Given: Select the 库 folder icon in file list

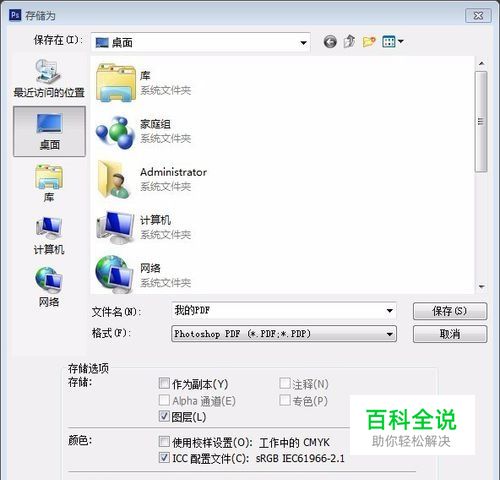Looking at the screenshot, I should [x=116, y=83].
